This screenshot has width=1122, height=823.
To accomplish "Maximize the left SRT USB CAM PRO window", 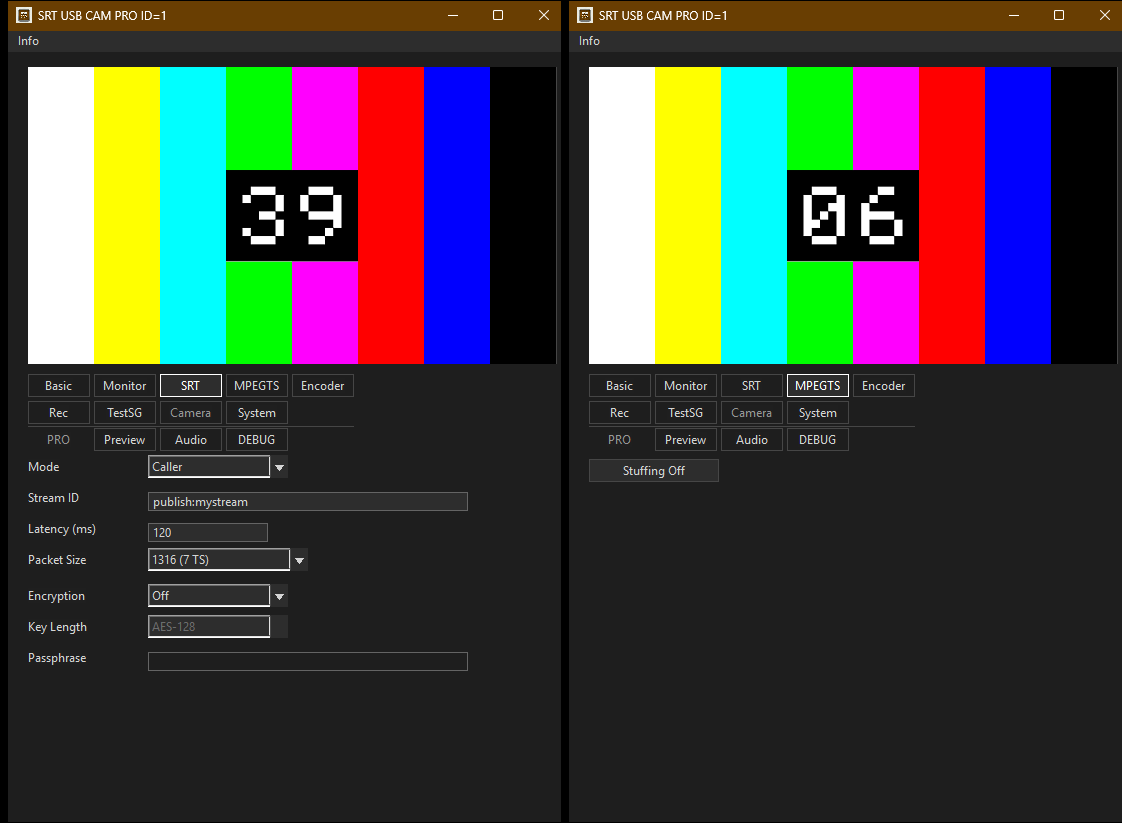I will tap(498, 15).
